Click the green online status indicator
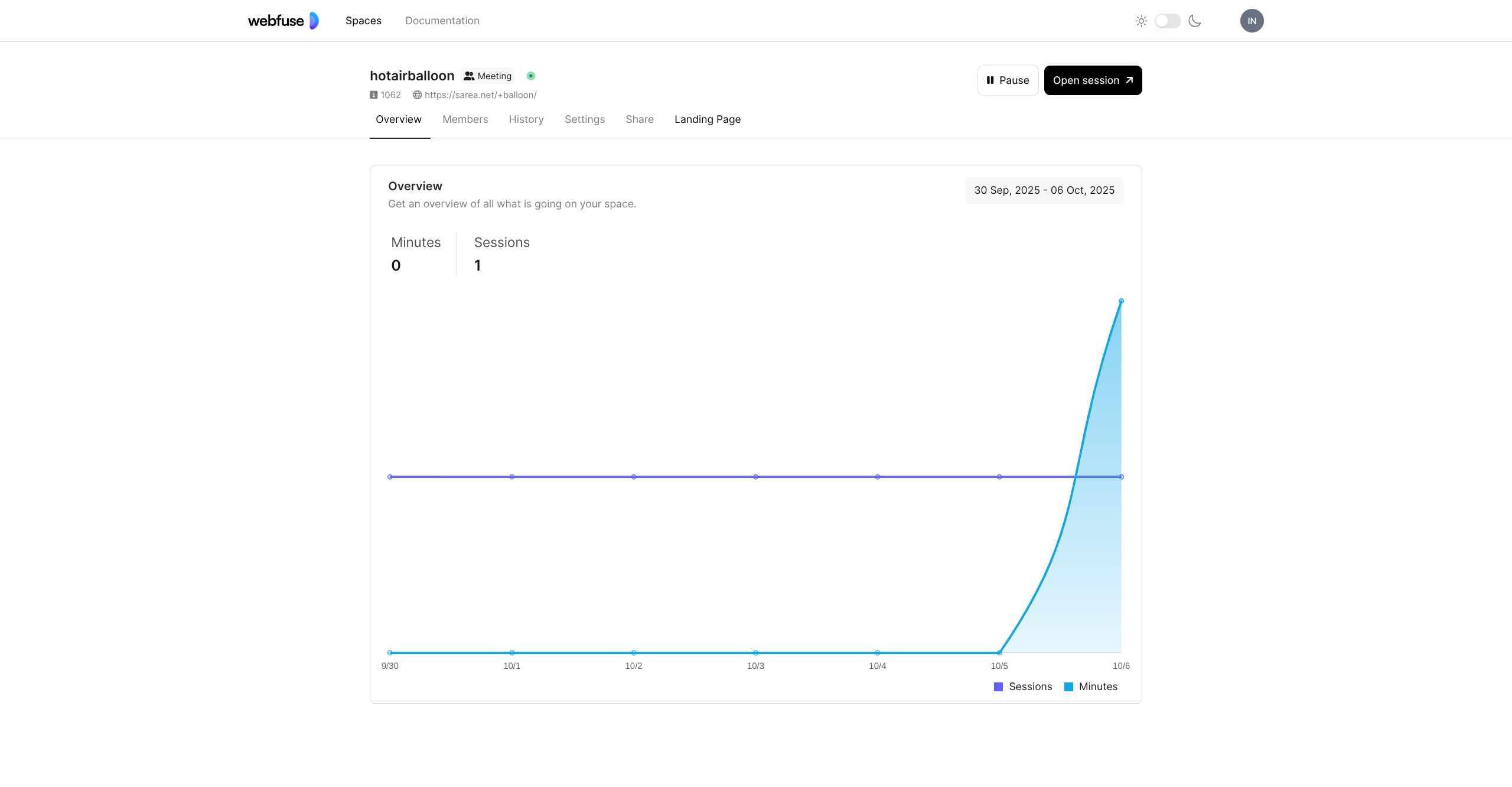The height and width of the screenshot is (787, 1512). pyautogui.click(x=531, y=76)
